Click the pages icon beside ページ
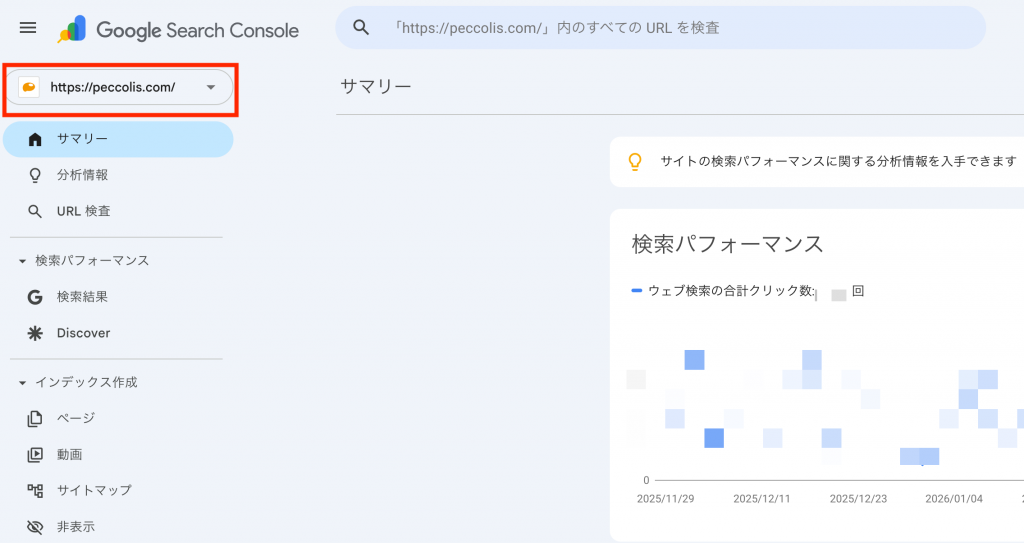 tap(36, 418)
